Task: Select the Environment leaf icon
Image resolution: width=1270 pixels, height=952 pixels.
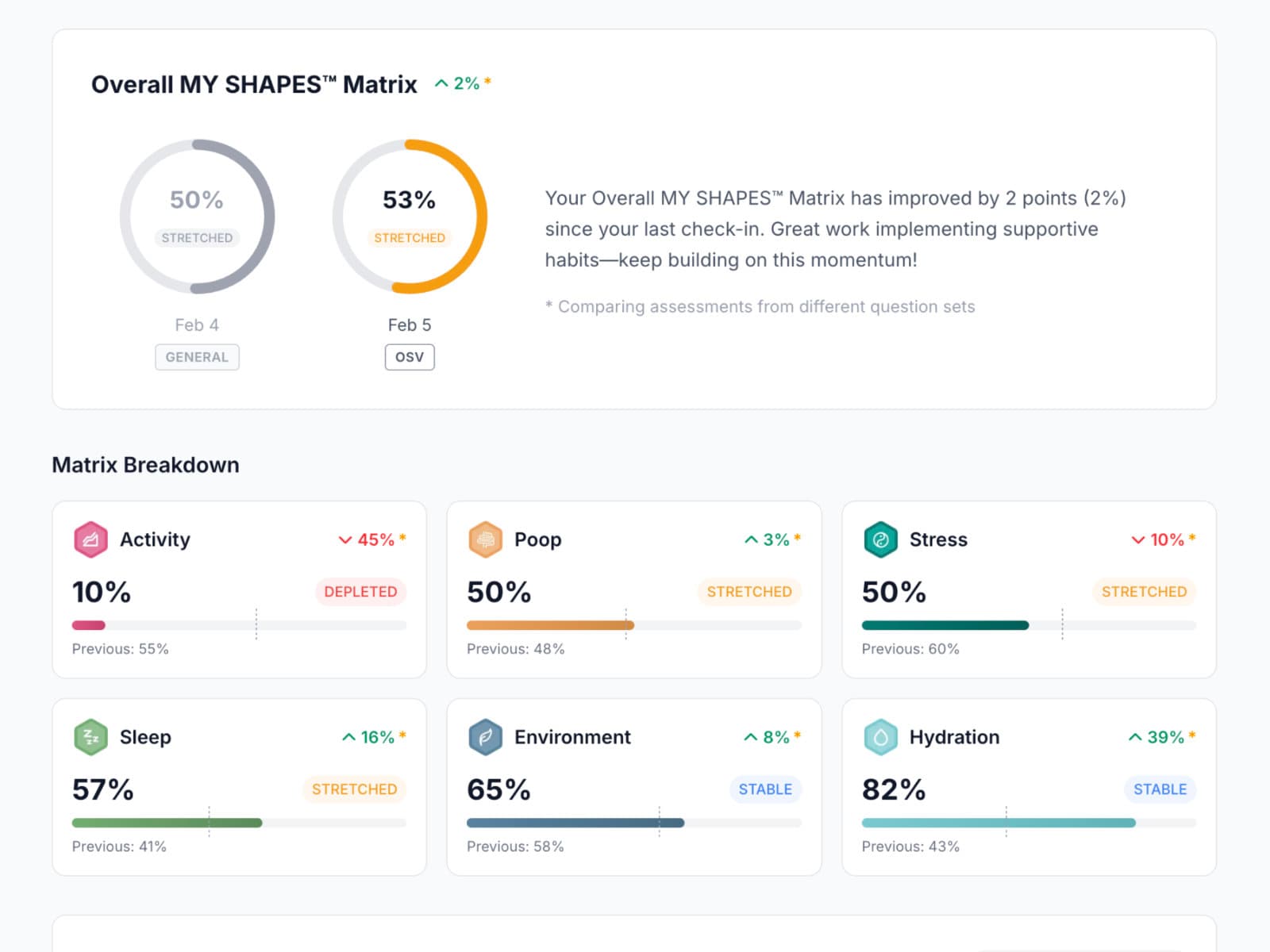Action: (x=486, y=736)
